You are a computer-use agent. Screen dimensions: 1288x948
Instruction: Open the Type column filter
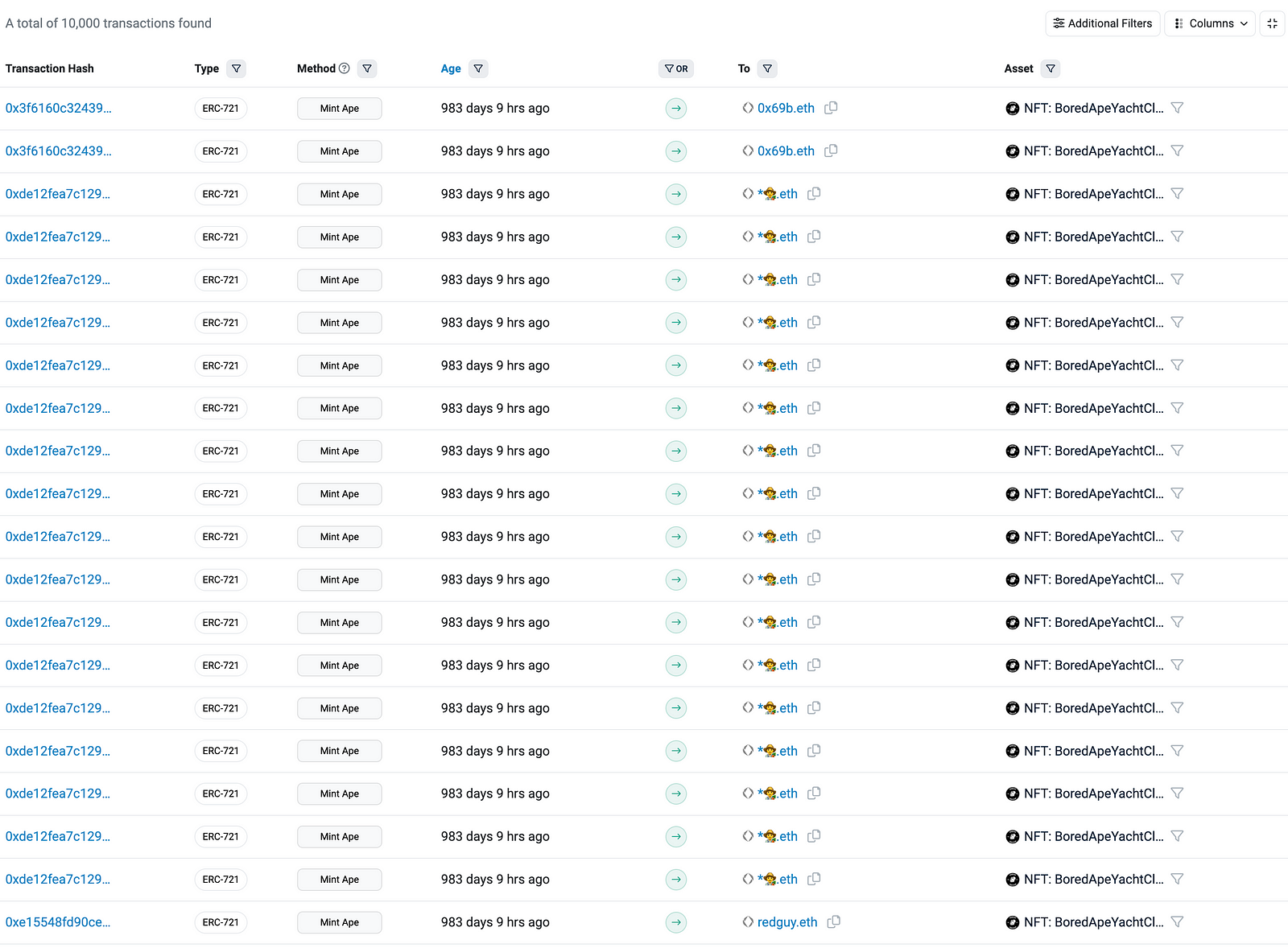coord(236,69)
